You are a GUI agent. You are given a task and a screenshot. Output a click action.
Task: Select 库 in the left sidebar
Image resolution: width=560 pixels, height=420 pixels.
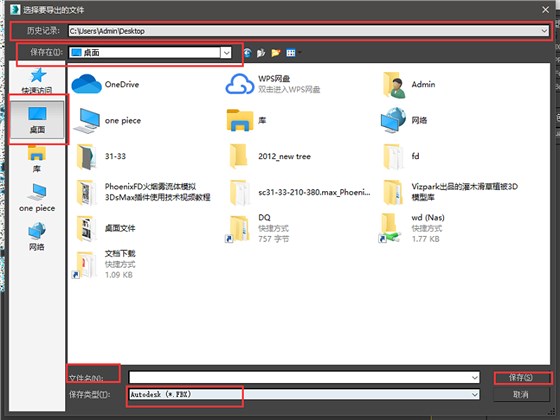37,159
